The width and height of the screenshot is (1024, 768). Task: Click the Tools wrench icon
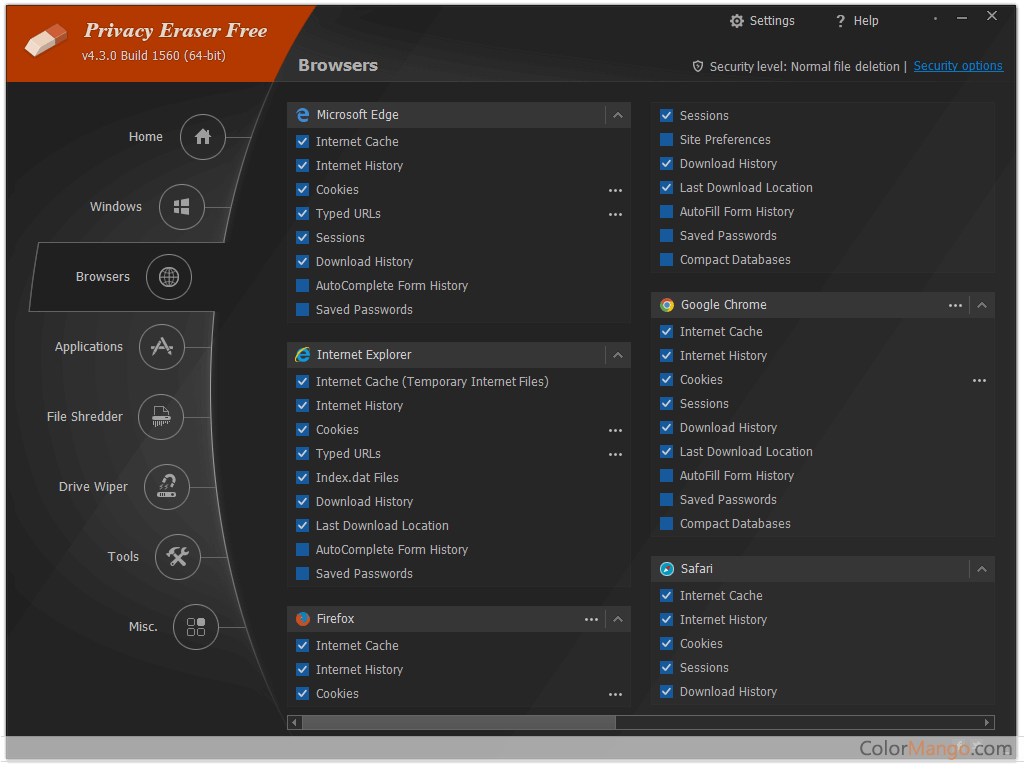tap(178, 556)
